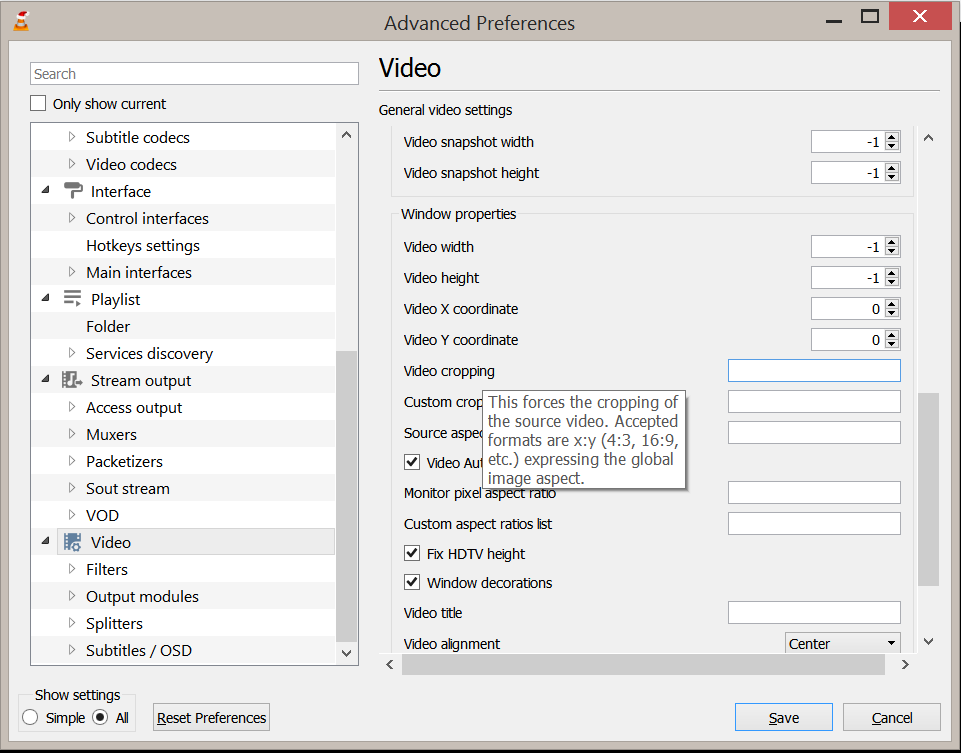This screenshot has width=961, height=753.
Task: Select Simple show settings radio
Action: pyautogui.click(x=30, y=717)
